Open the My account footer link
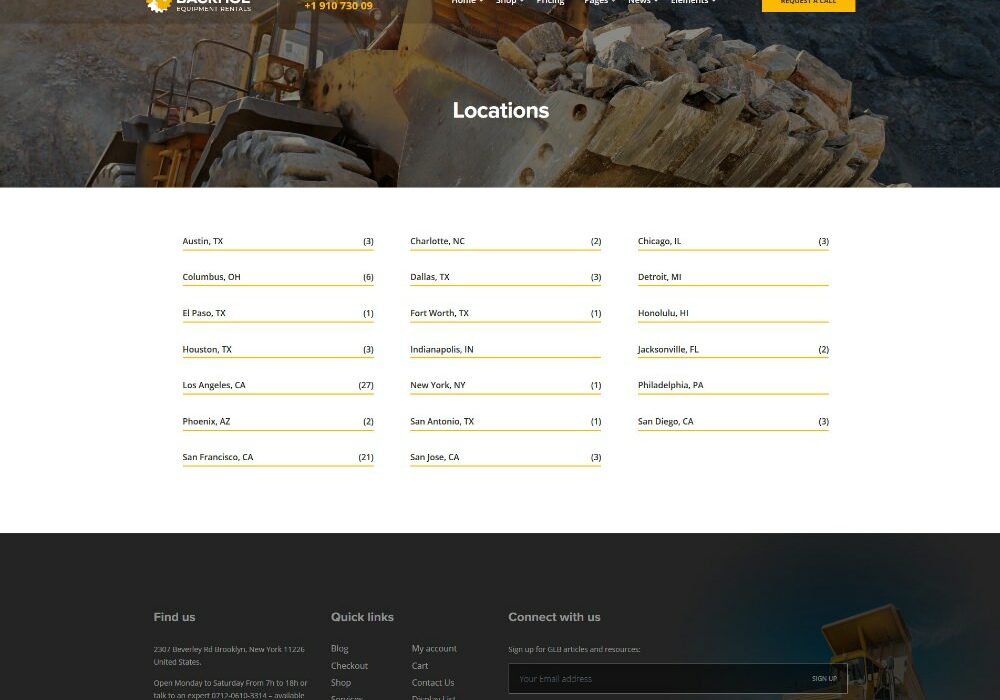 tap(434, 648)
